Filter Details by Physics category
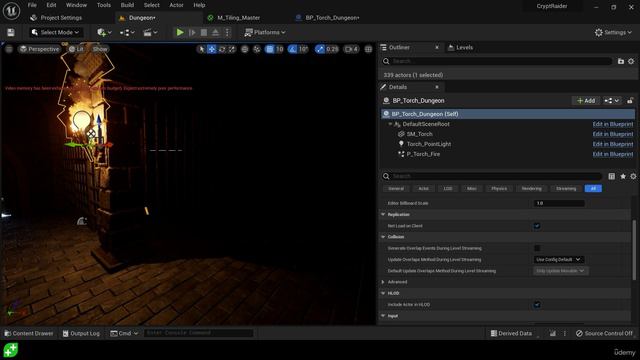This screenshot has width=640, height=360. tap(499, 189)
